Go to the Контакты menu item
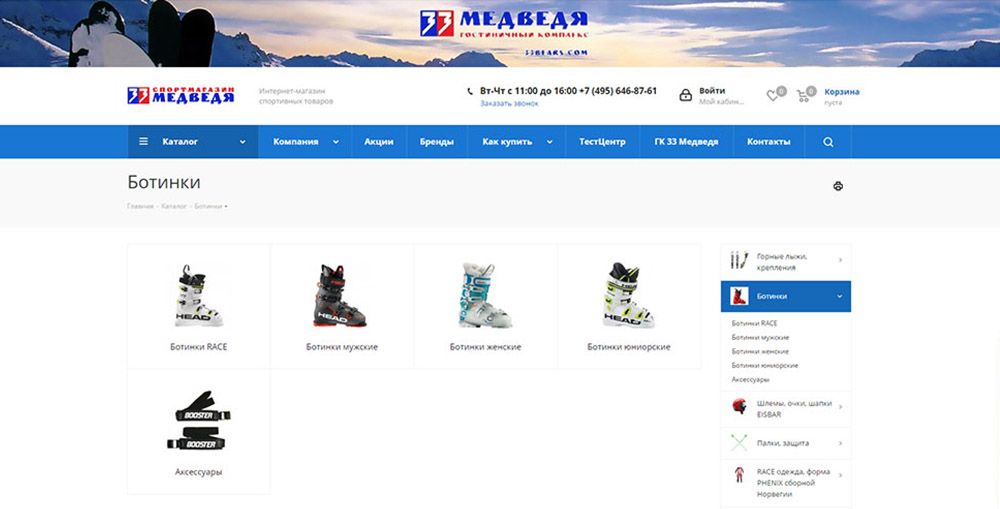The width and height of the screenshot is (1000, 509). tap(769, 142)
